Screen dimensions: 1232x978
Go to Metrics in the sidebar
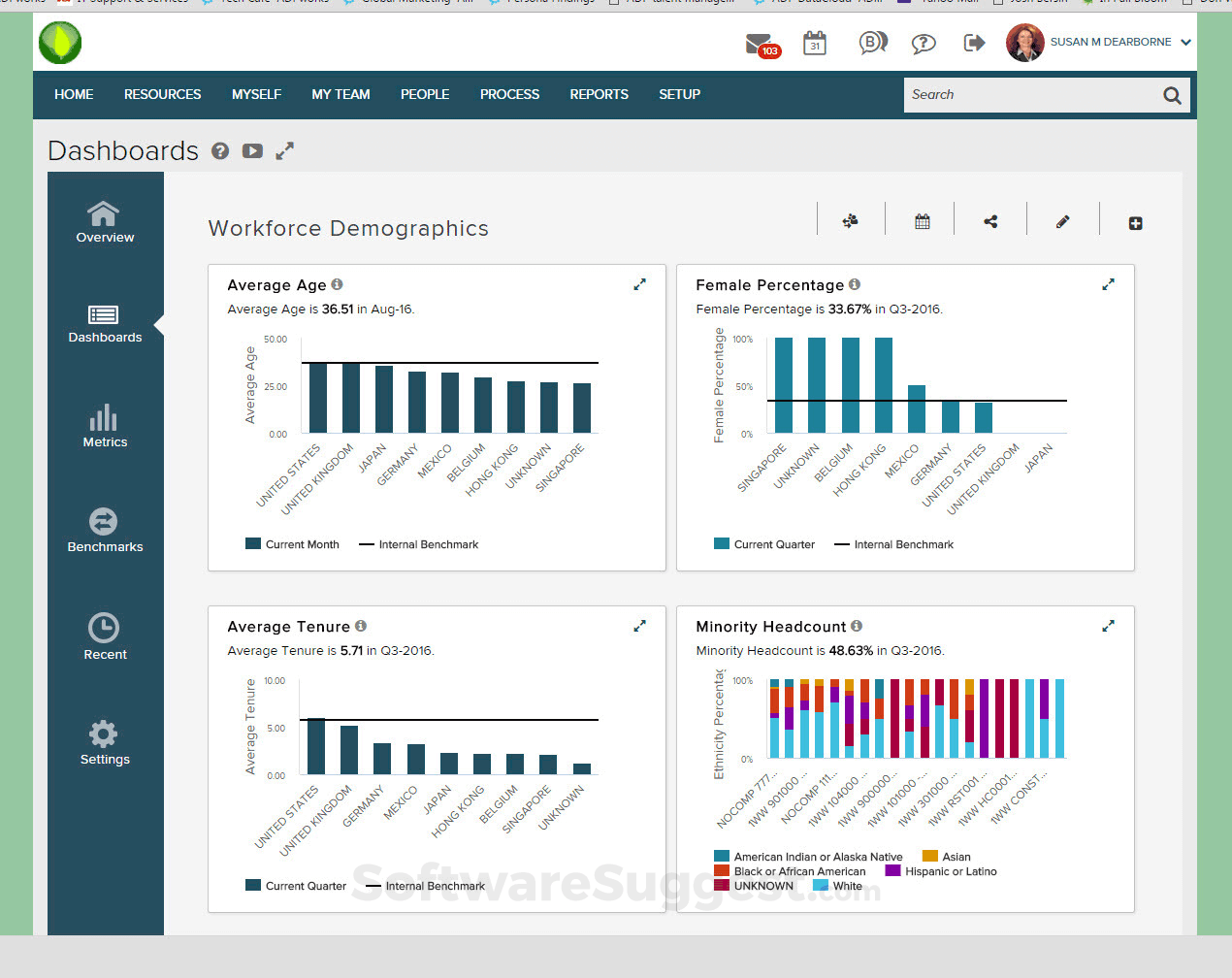pyautogui.click(x=105, y=427)
